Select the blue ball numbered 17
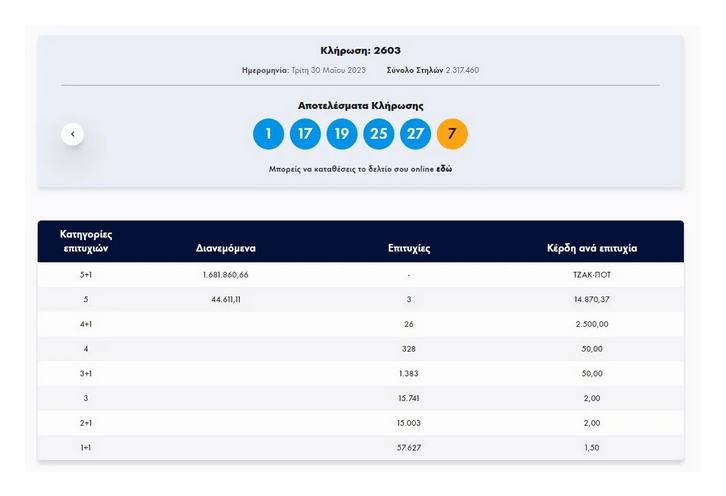 point(305,134)
